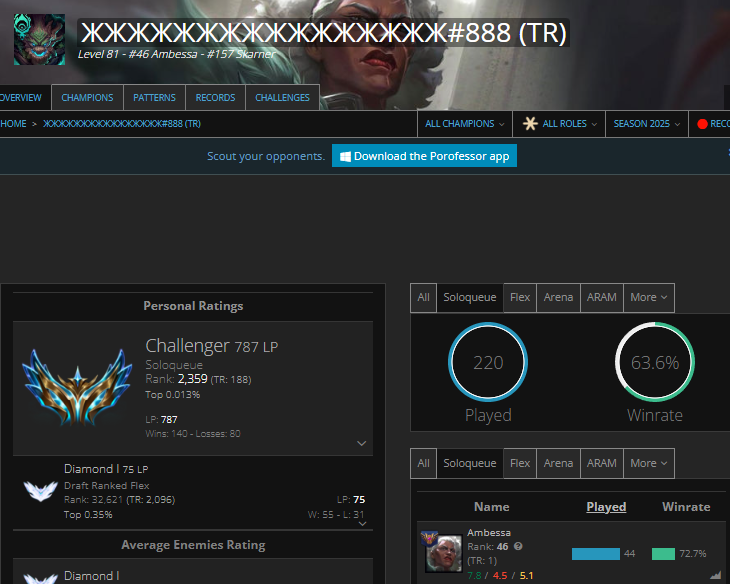730x584 pixels.
Task: Expand the Challenger soloqueue details chevron
Action: pos(362,443)
